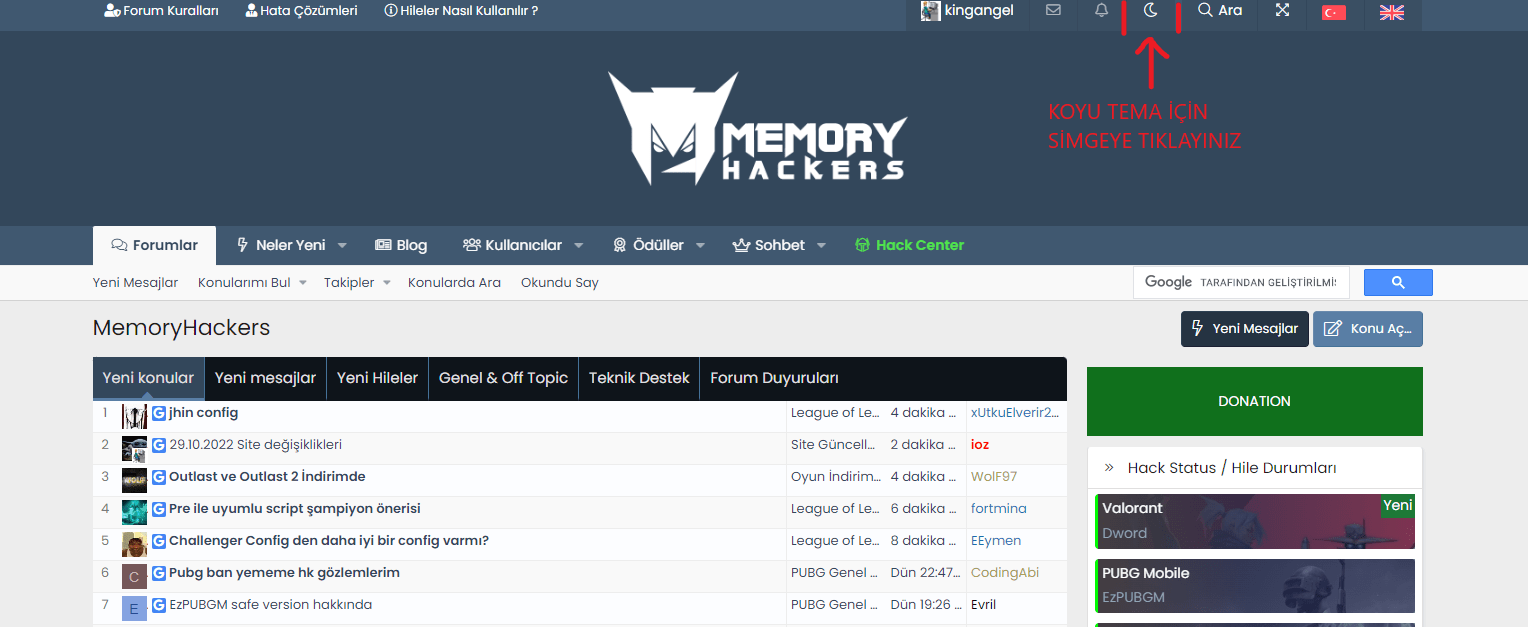
Task: Select the Genel & Off Topic tab
Action: coord(503,378)
